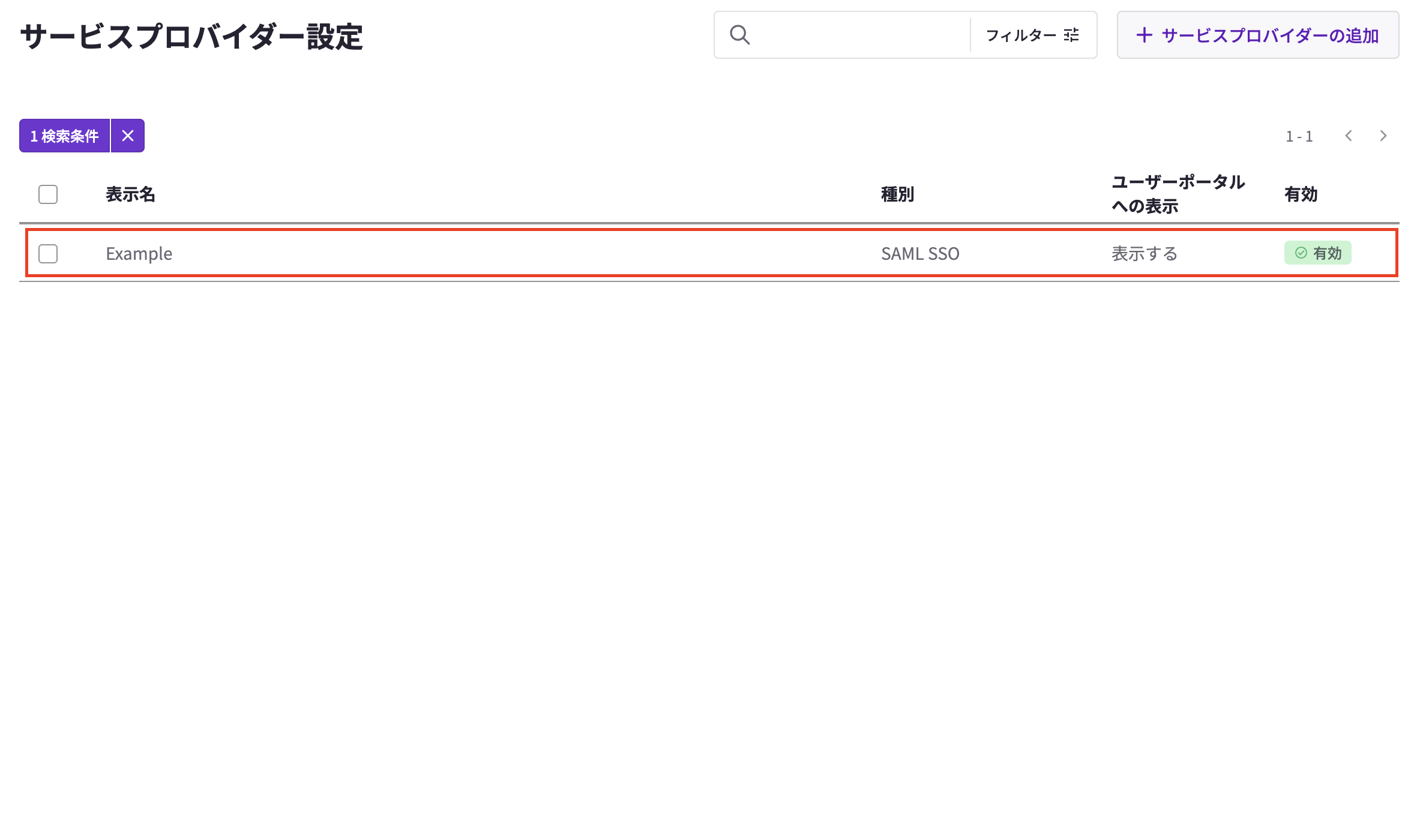This screenshot has height=840, width=1426.
Task: Click ユーザーポータルへの表示 column header
Action: coord(1178,194)
